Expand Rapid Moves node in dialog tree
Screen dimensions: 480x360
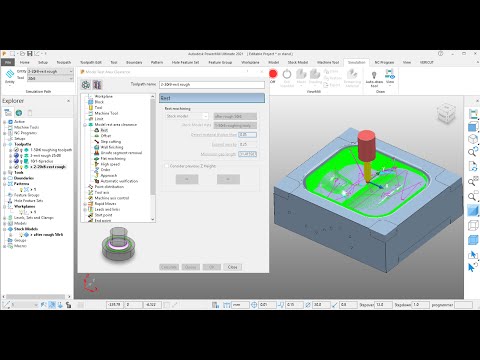point(85,204)
